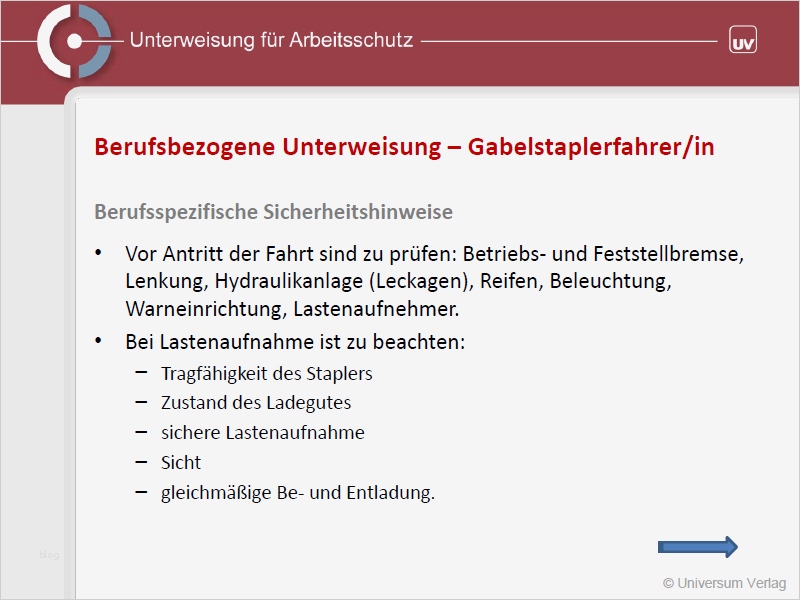
Task: Click the dash before "sichere Lastenaufnahme"
Action: [x=140, y=433]
